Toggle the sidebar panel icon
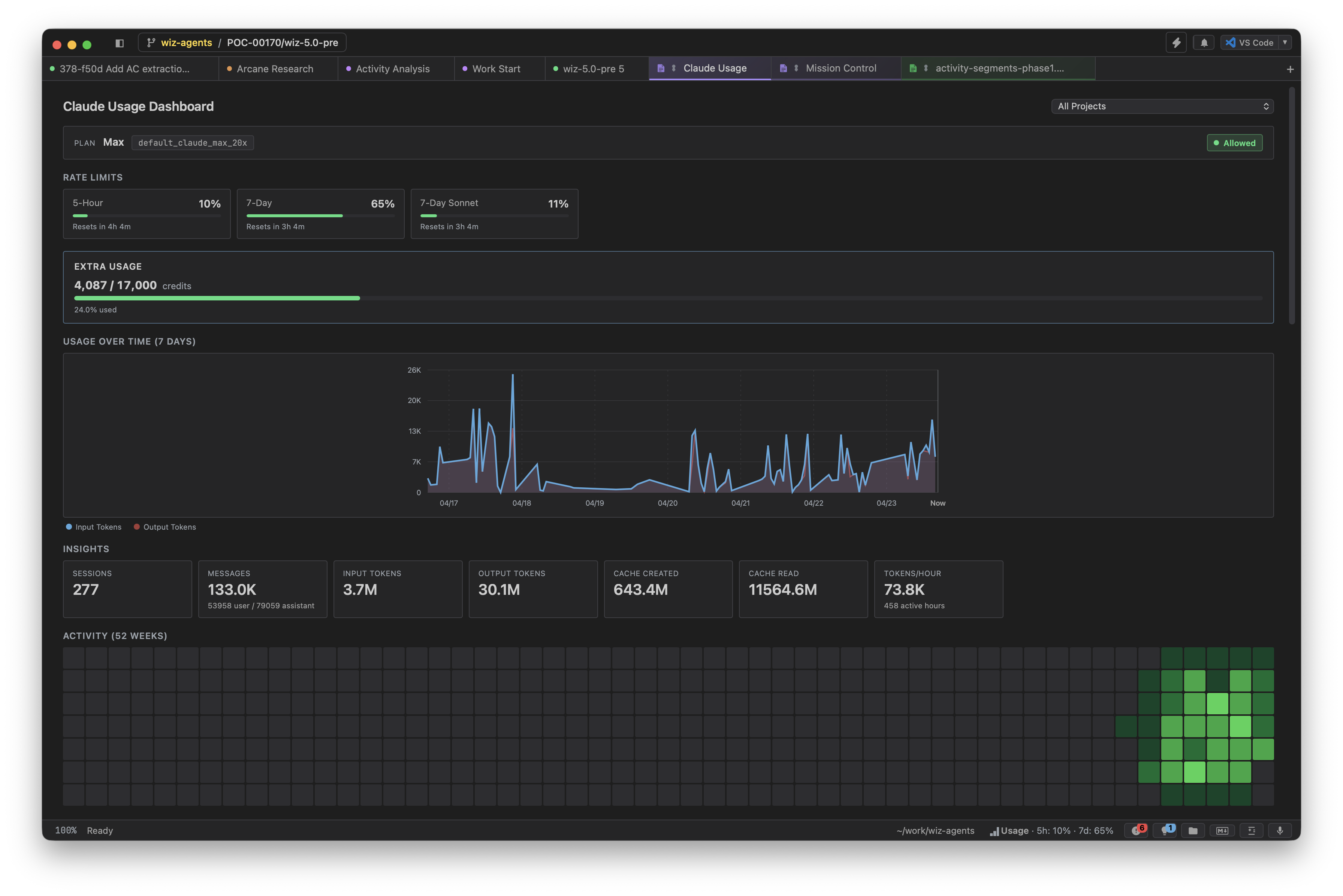 pos(120,43)
